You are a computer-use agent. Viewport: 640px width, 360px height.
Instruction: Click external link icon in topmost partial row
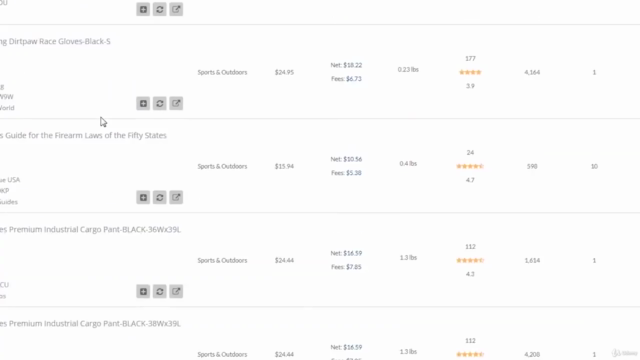click(176, 9)
